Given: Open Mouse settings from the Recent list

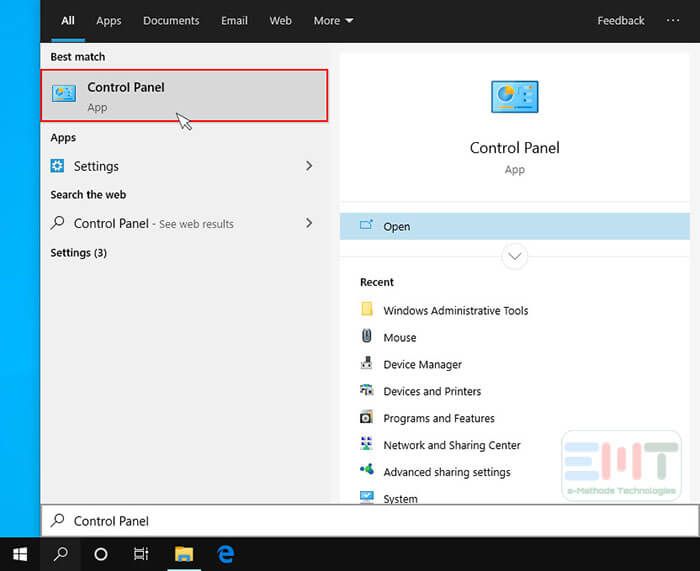Looking at the screenshot, I should [x=399, y=338].
